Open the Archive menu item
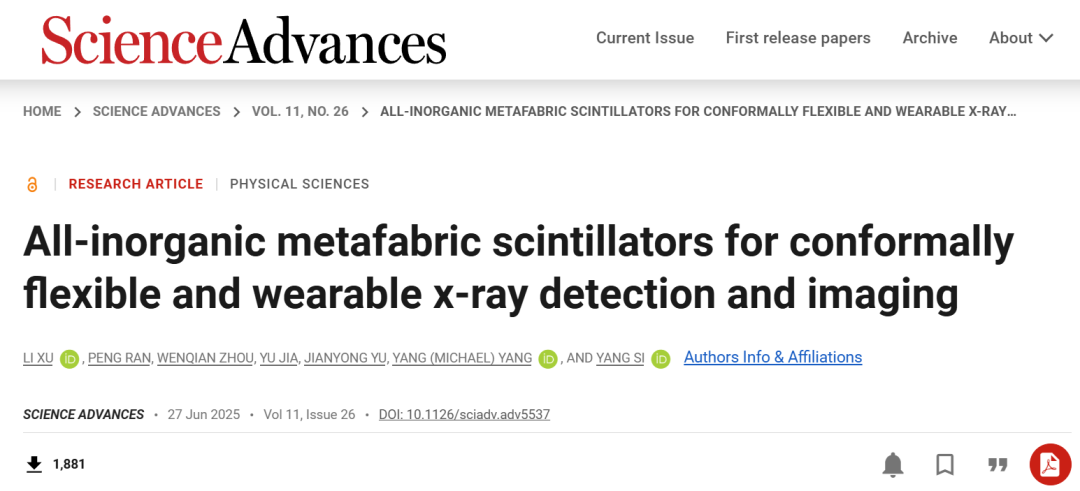1080x491 pixels. pyautogui.click(x=930, y=38)
